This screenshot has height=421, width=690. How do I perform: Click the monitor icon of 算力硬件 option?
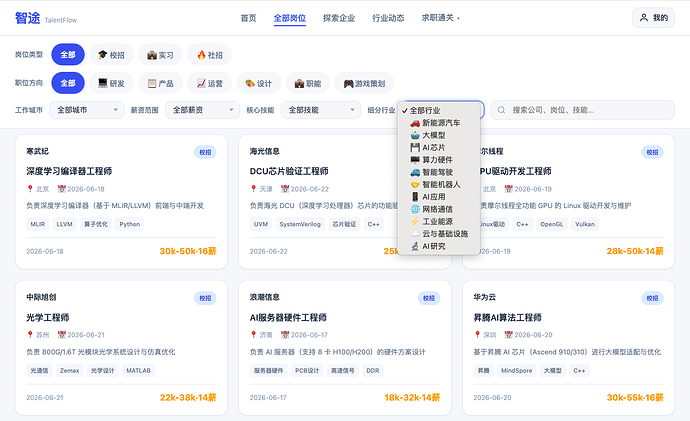(415, 160)
